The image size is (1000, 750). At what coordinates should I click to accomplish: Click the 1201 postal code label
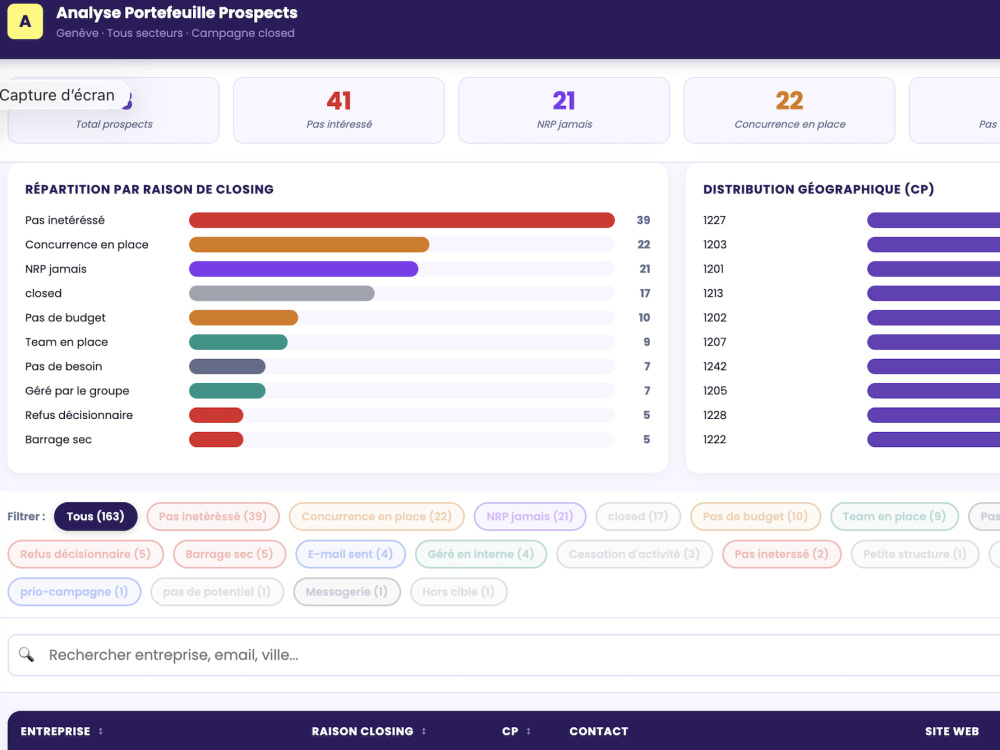pos(714,269)
